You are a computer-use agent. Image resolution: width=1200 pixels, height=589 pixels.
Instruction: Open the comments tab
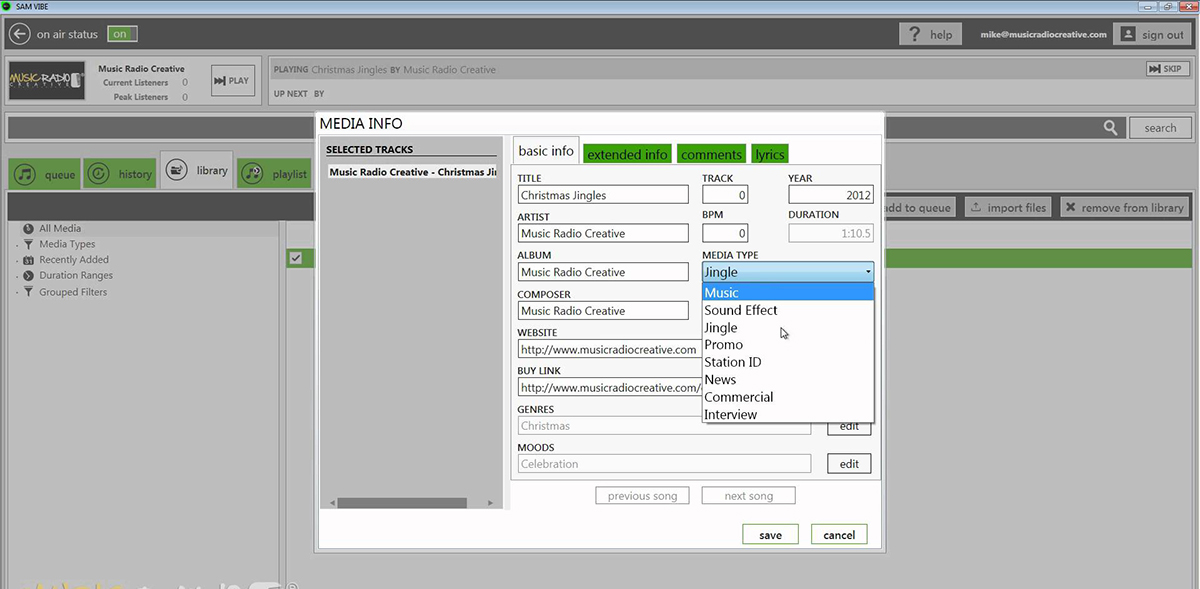tap(711, 154)
